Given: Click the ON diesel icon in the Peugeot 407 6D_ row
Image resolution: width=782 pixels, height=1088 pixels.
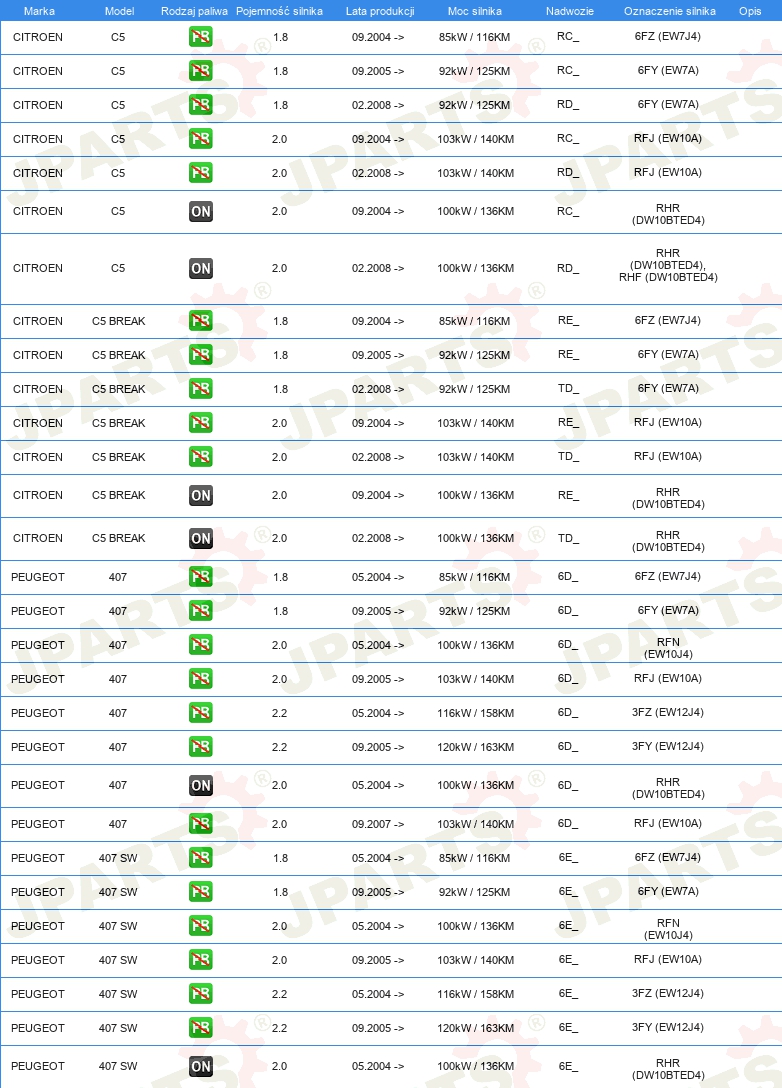Looking at the screenshot, I should pos(201,785).
